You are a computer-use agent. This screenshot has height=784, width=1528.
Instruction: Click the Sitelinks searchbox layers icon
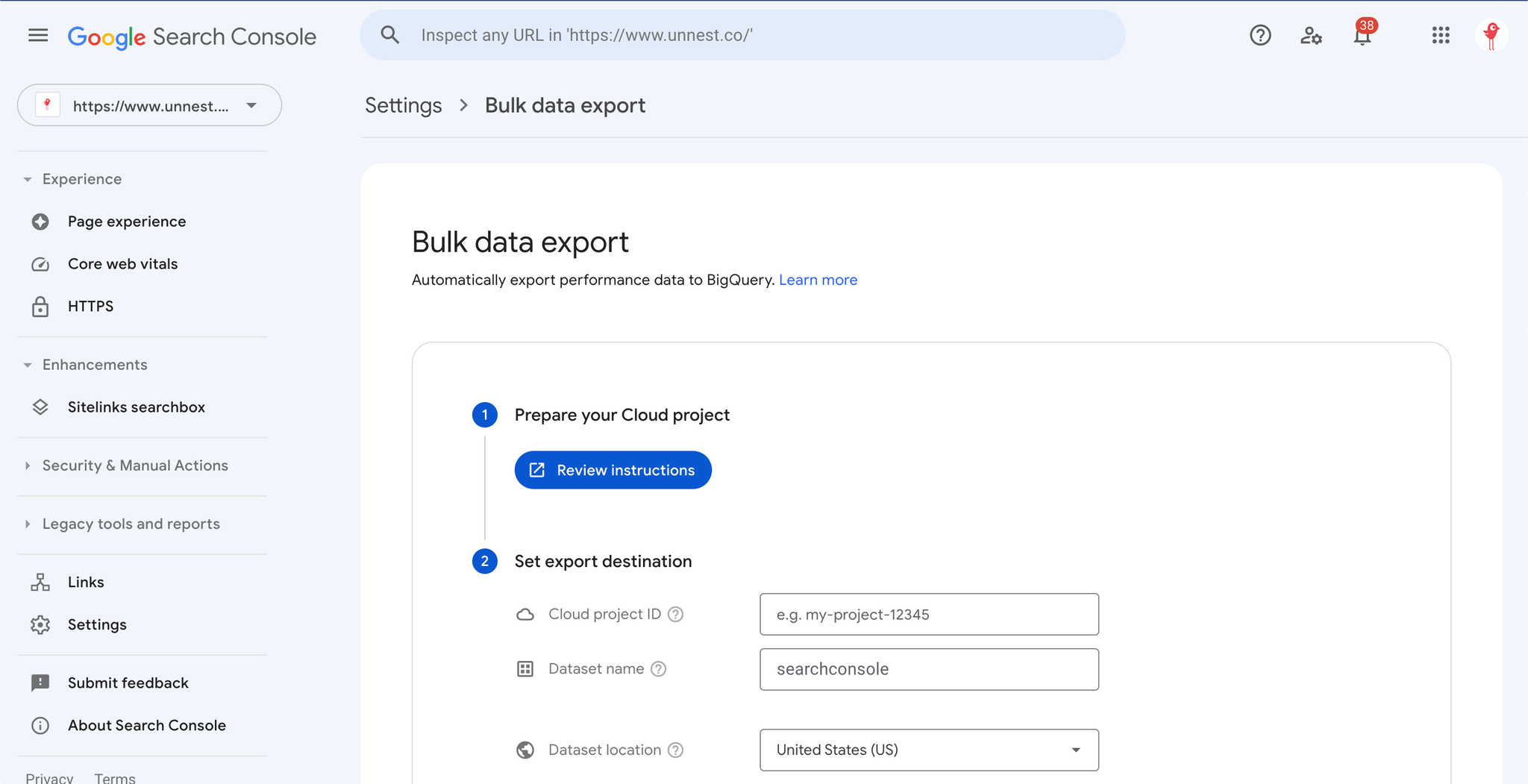coord(40,407)
